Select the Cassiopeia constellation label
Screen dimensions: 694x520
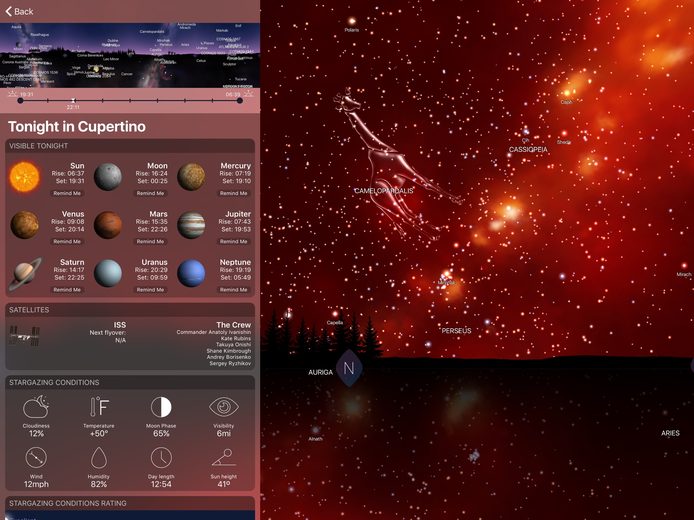pyautogui.click(x=528, y=150)
